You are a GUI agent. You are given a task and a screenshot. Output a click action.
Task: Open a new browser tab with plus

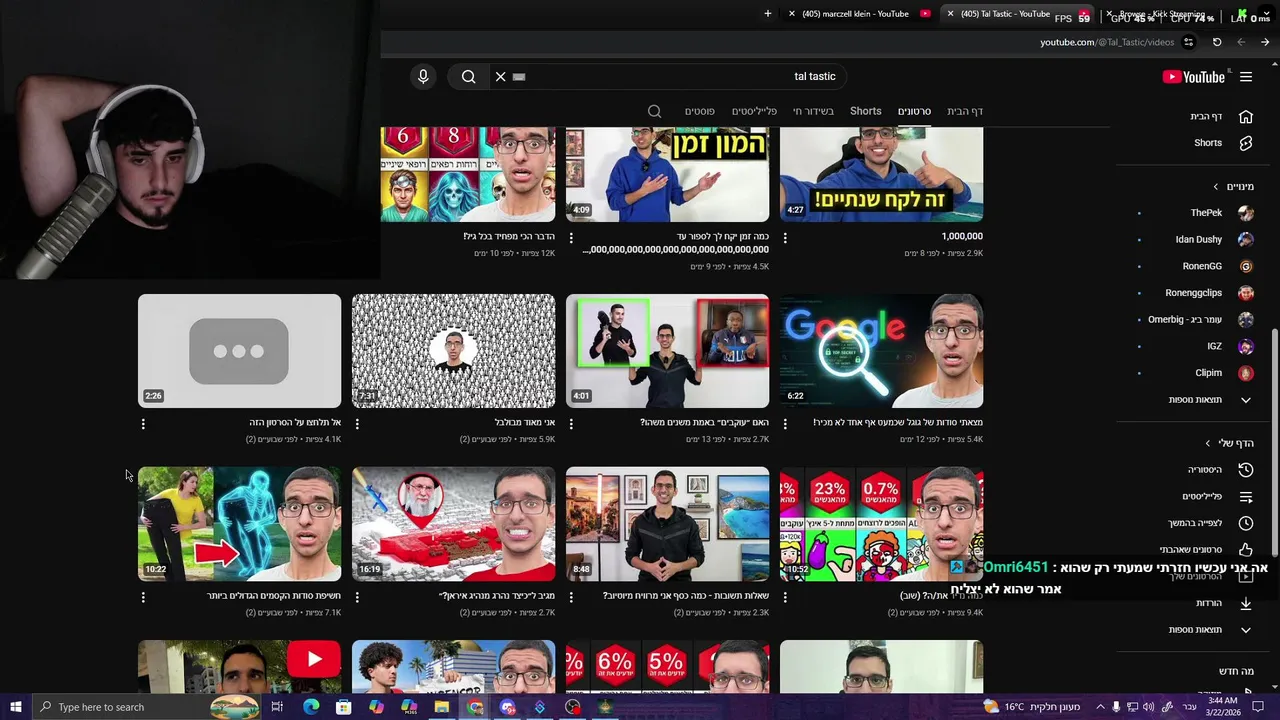point(768,14)
